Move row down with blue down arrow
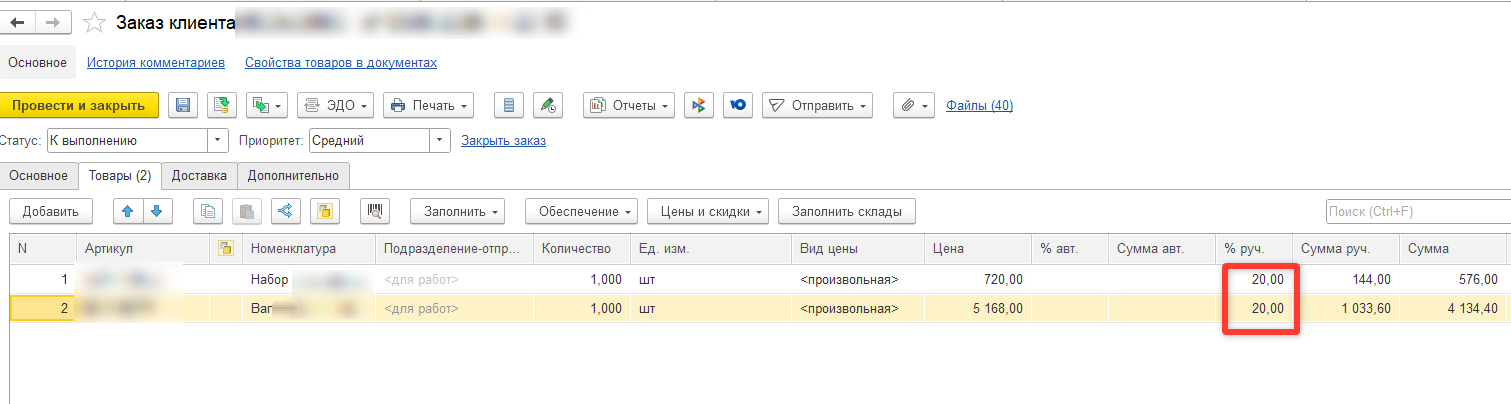 tap(159, 211)
